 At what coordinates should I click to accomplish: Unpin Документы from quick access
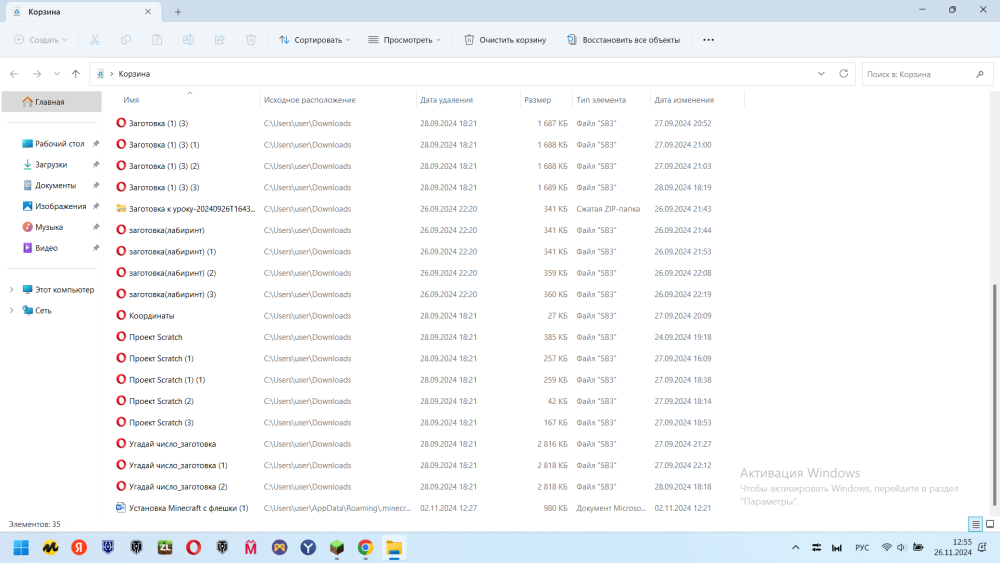pos(96,186)
